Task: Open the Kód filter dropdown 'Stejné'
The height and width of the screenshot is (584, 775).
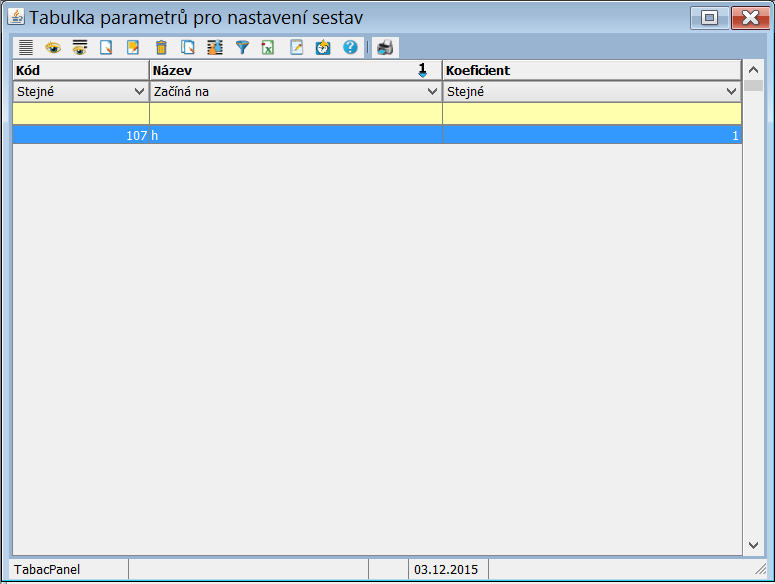Action: coord(80,91)
